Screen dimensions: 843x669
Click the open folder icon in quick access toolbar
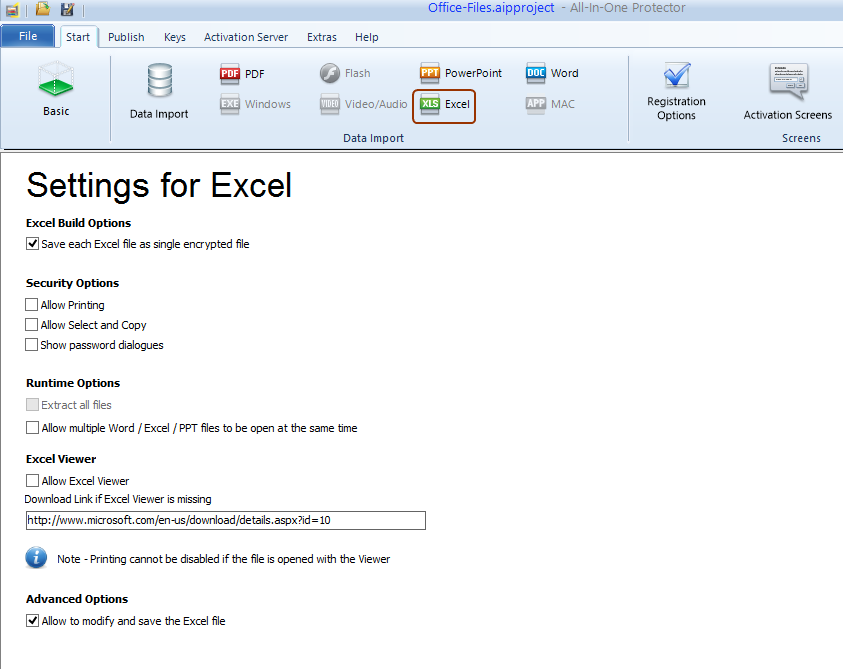[42, 9]
